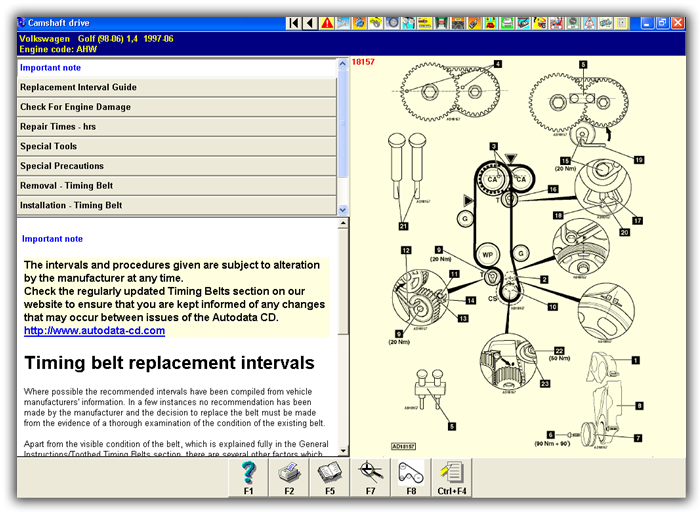Click the CS crankshaft sprocket label
Screen dimensions: 700x512
point(492,299)
